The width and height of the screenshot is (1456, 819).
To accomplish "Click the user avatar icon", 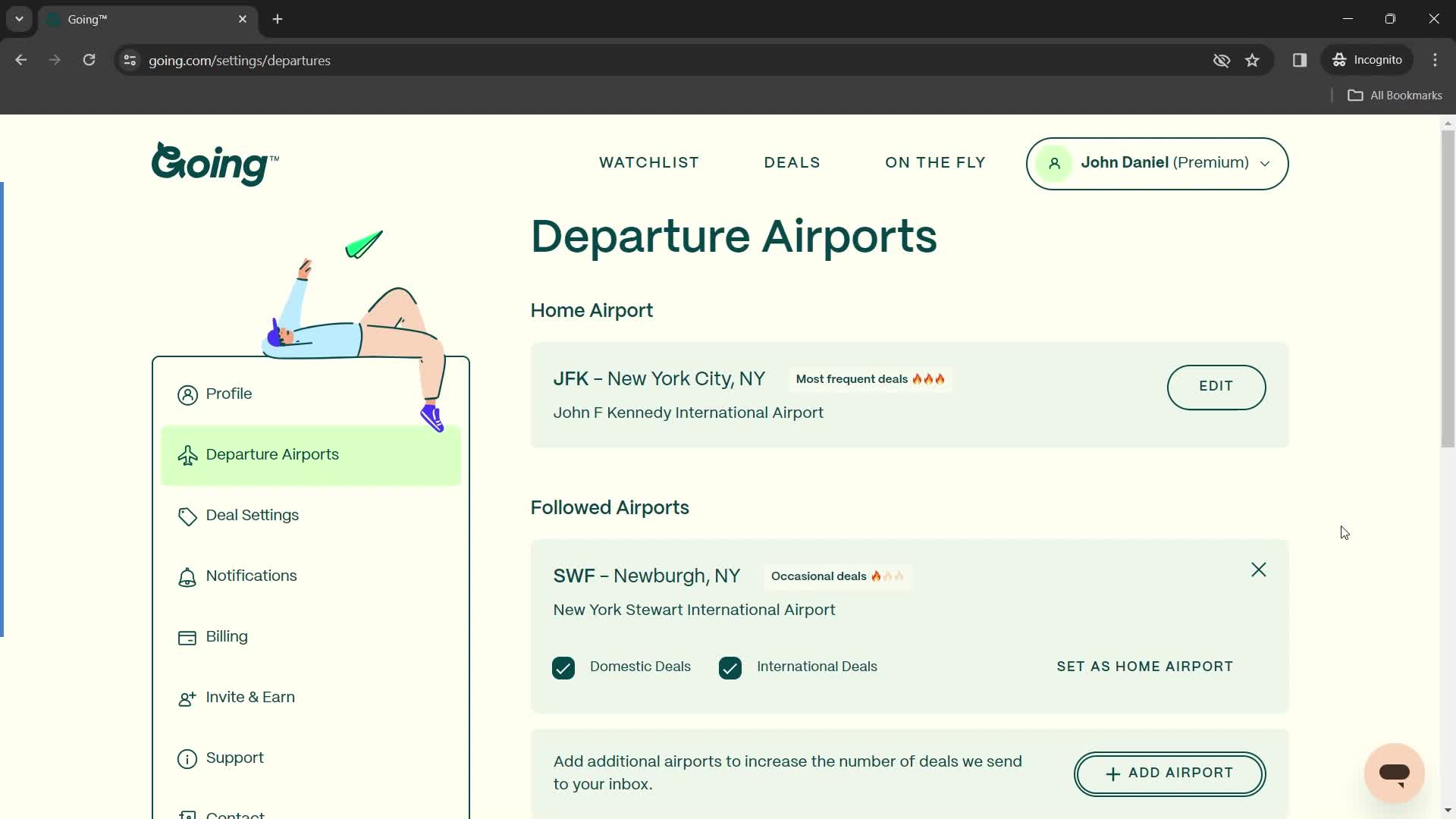I will pos(1054,163).
